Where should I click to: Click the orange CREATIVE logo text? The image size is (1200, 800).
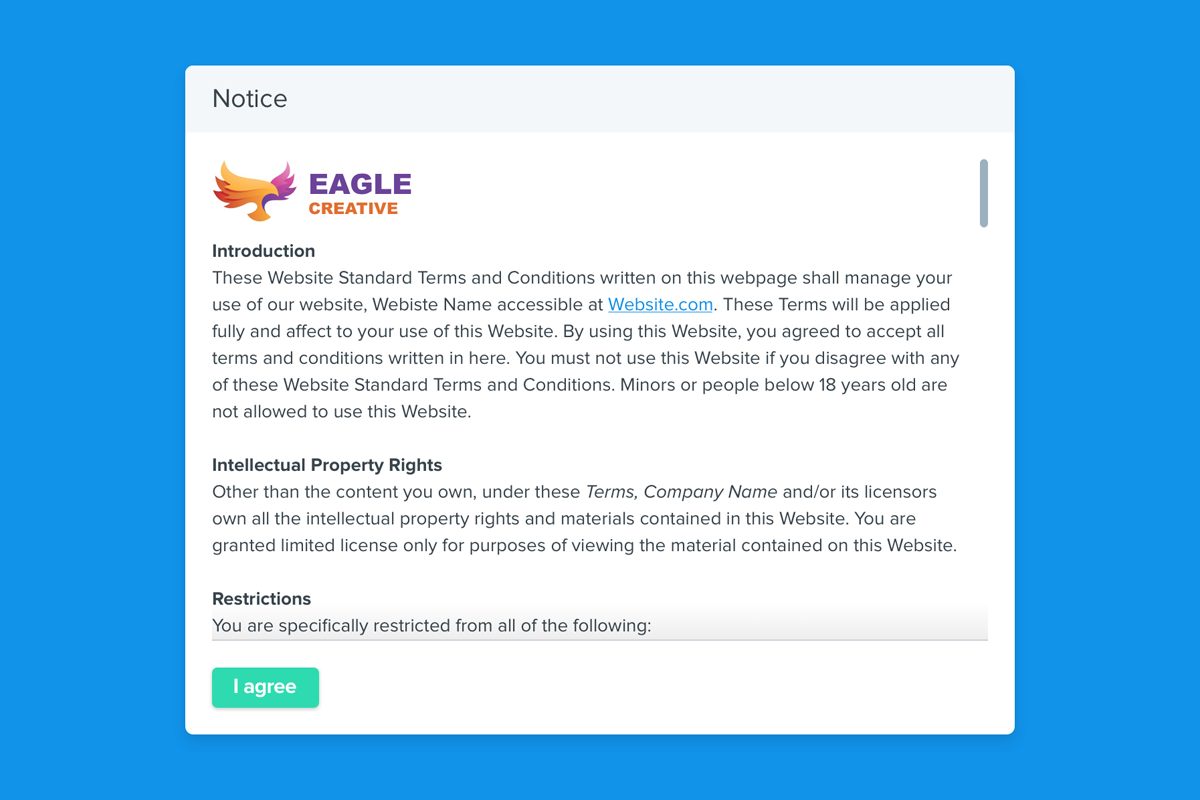point(353,209)
